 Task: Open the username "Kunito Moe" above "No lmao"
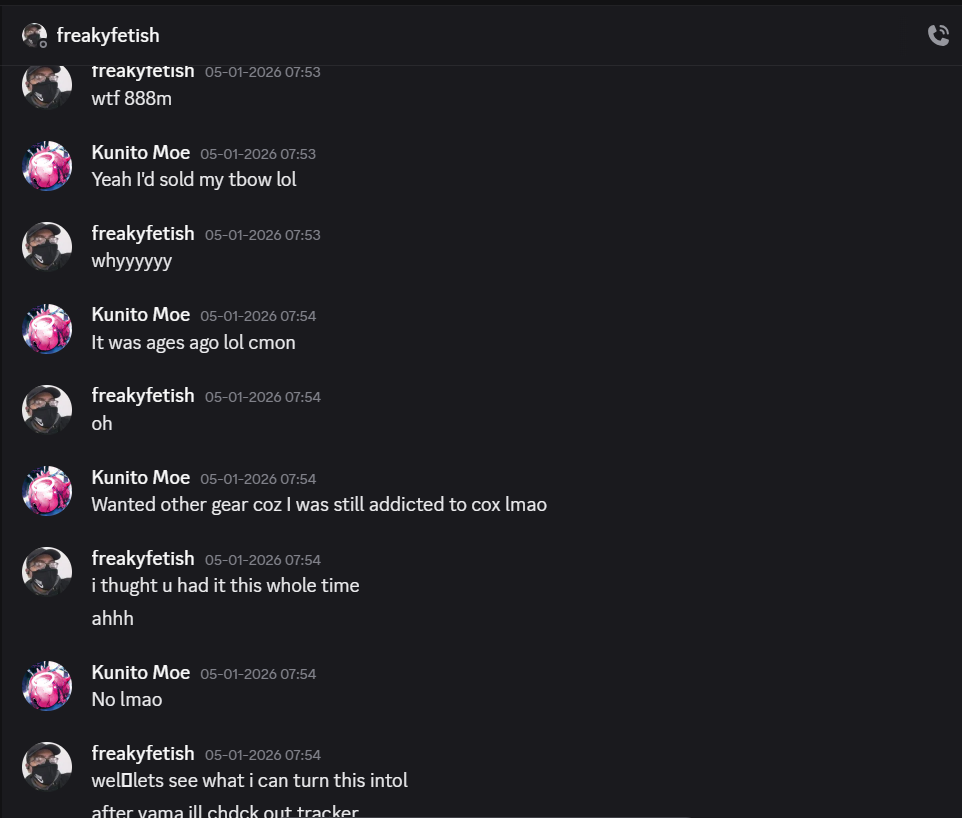[x=140, y=672]
